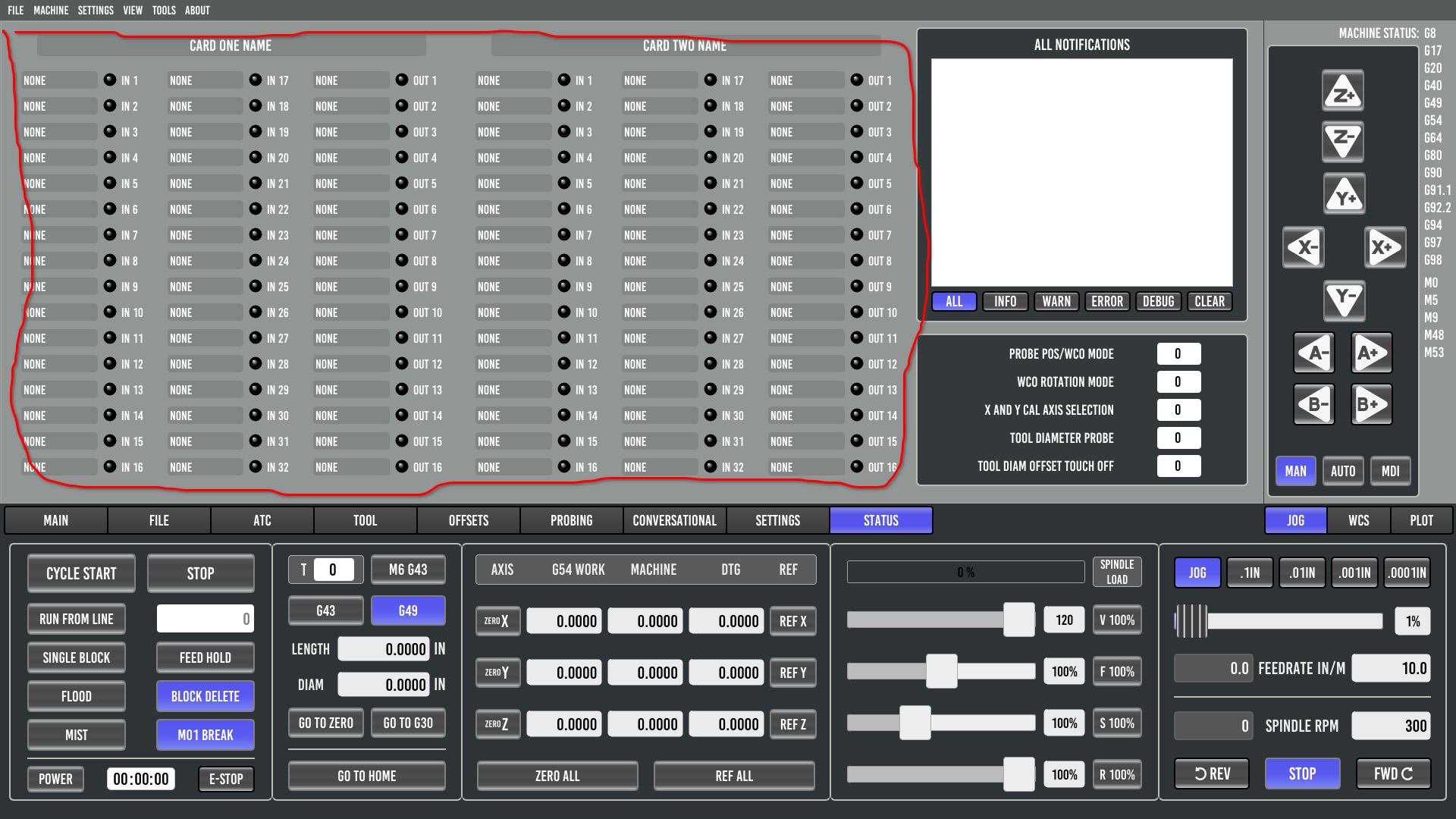Click the Y- jog direction icon
The image size is (1456, 819).
pyautogui.click(x=1344, y=300)
